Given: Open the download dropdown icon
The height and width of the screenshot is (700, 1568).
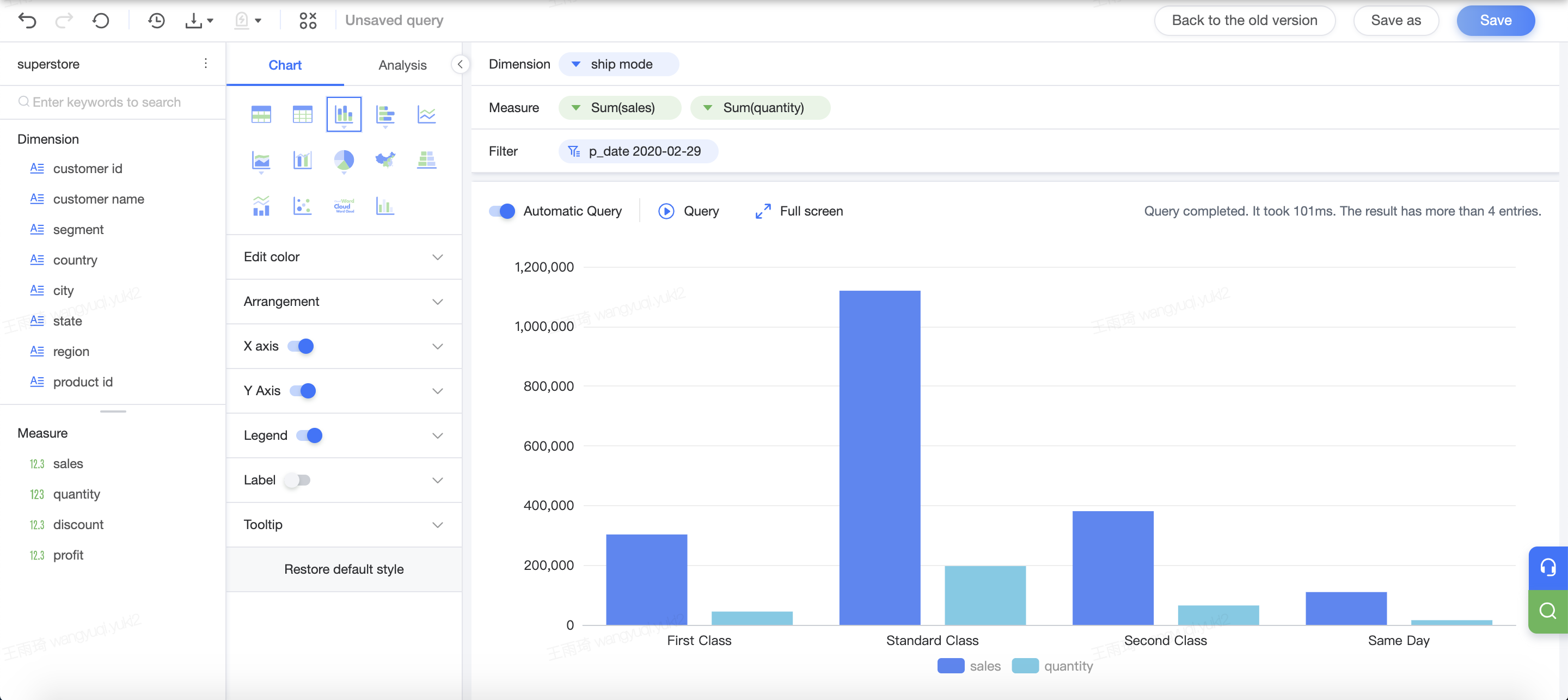Looking at the screenshot, I should tap(199, 21).
